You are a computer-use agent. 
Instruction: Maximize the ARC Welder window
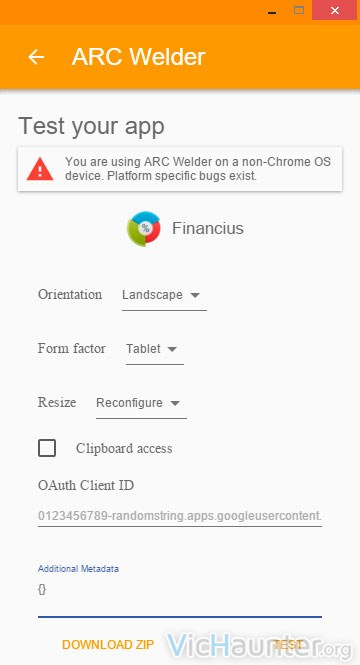[299, 11]
